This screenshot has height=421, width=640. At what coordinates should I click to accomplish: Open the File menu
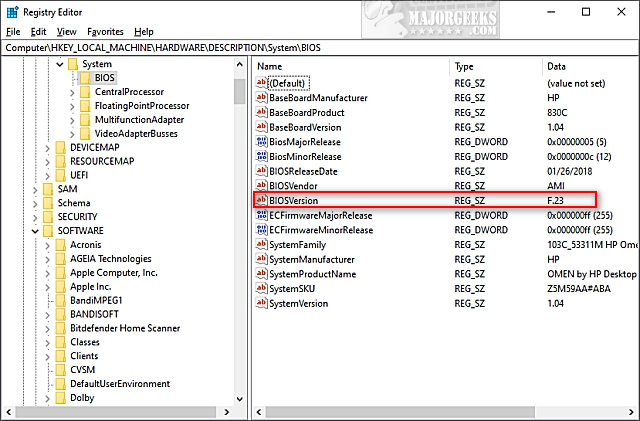(13, 32)
